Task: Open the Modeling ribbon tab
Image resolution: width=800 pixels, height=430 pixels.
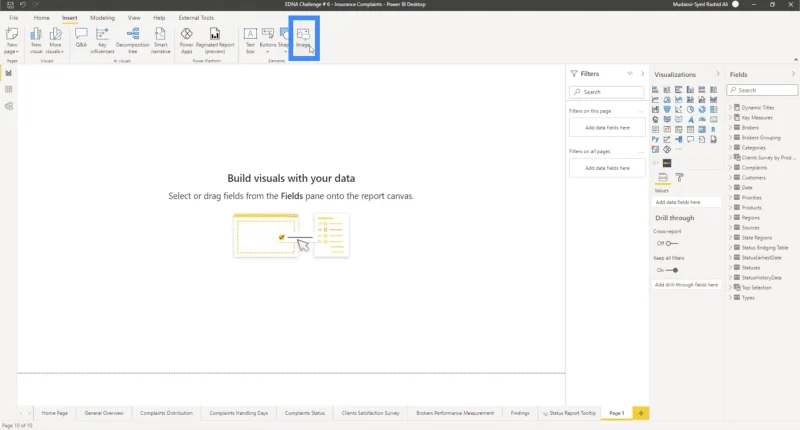Action: coord(102,18)
